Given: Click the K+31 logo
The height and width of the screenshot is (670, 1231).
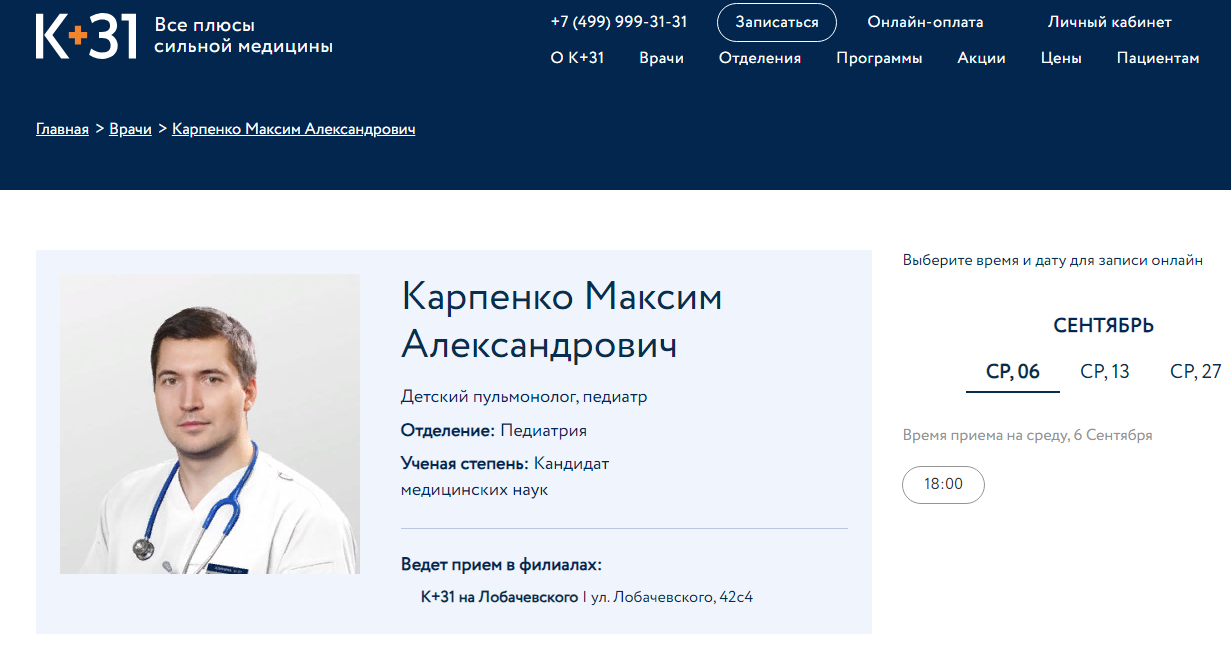Looking at the screenshot, I should coord(86,37).
